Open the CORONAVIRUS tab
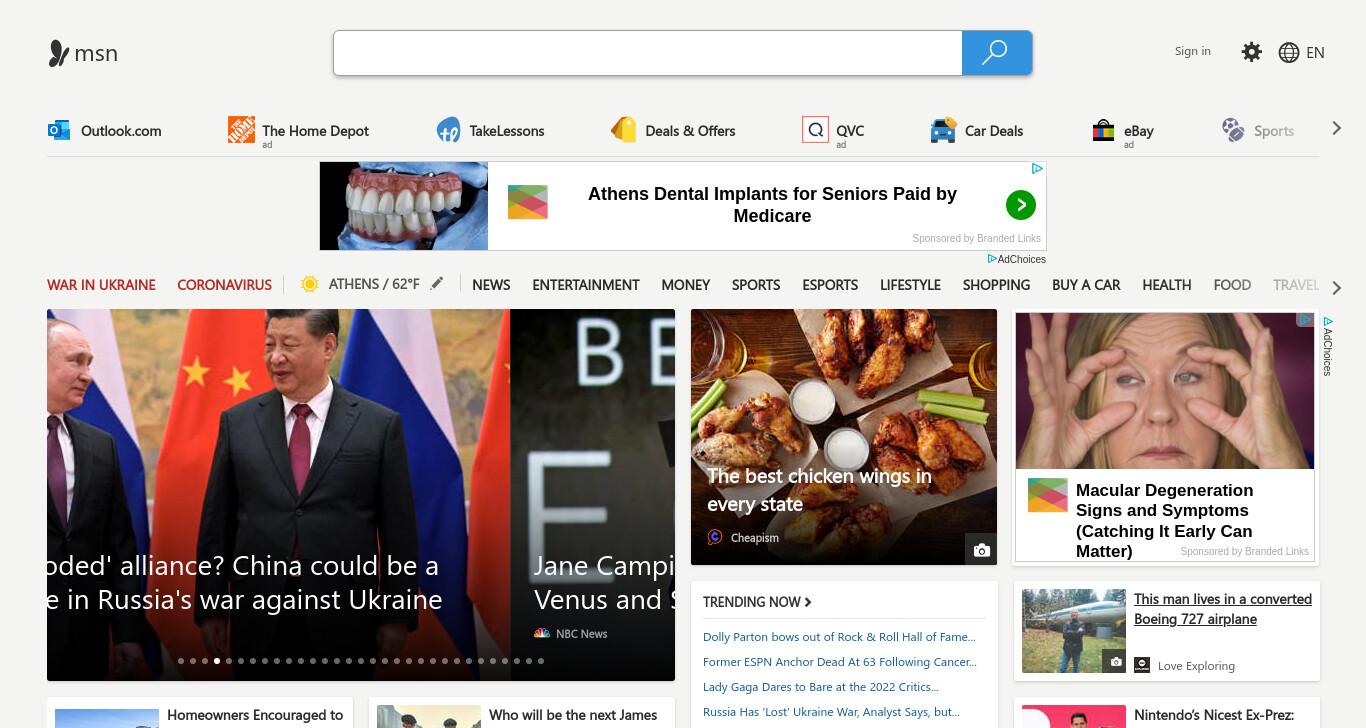Screen dimensions: 1366x728 point(224,285)
